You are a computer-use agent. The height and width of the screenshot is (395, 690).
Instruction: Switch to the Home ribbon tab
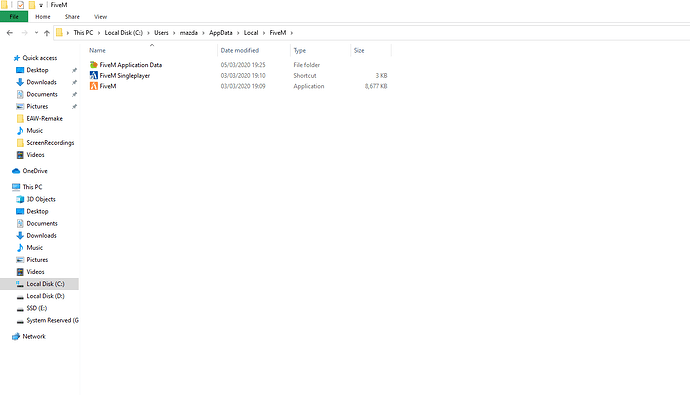[x=43, y=17]
